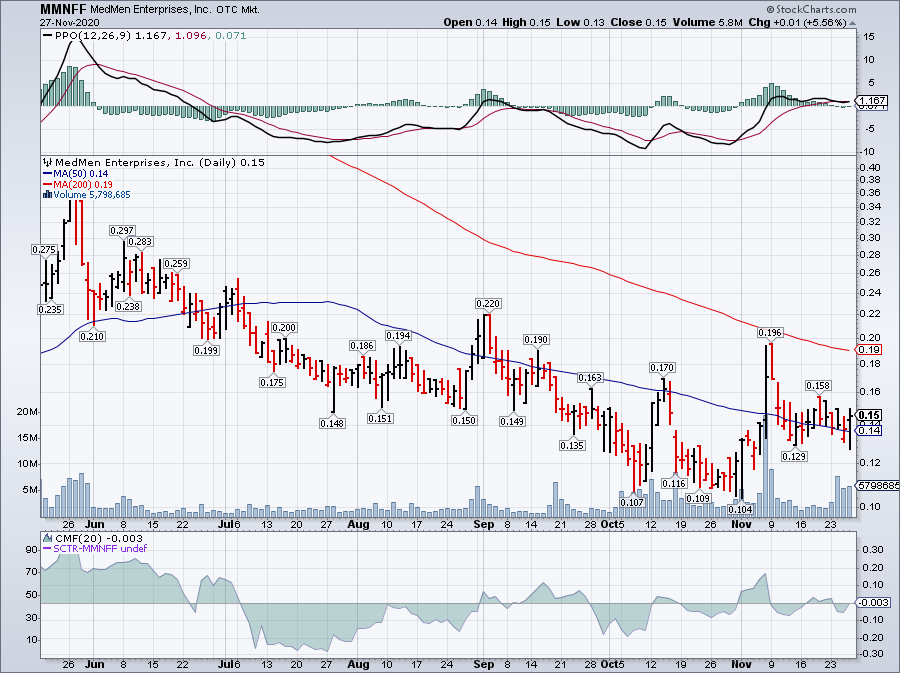Click the 0.196 November high label
The height and width of the screenshot is (673, 900).
[770, 333]
